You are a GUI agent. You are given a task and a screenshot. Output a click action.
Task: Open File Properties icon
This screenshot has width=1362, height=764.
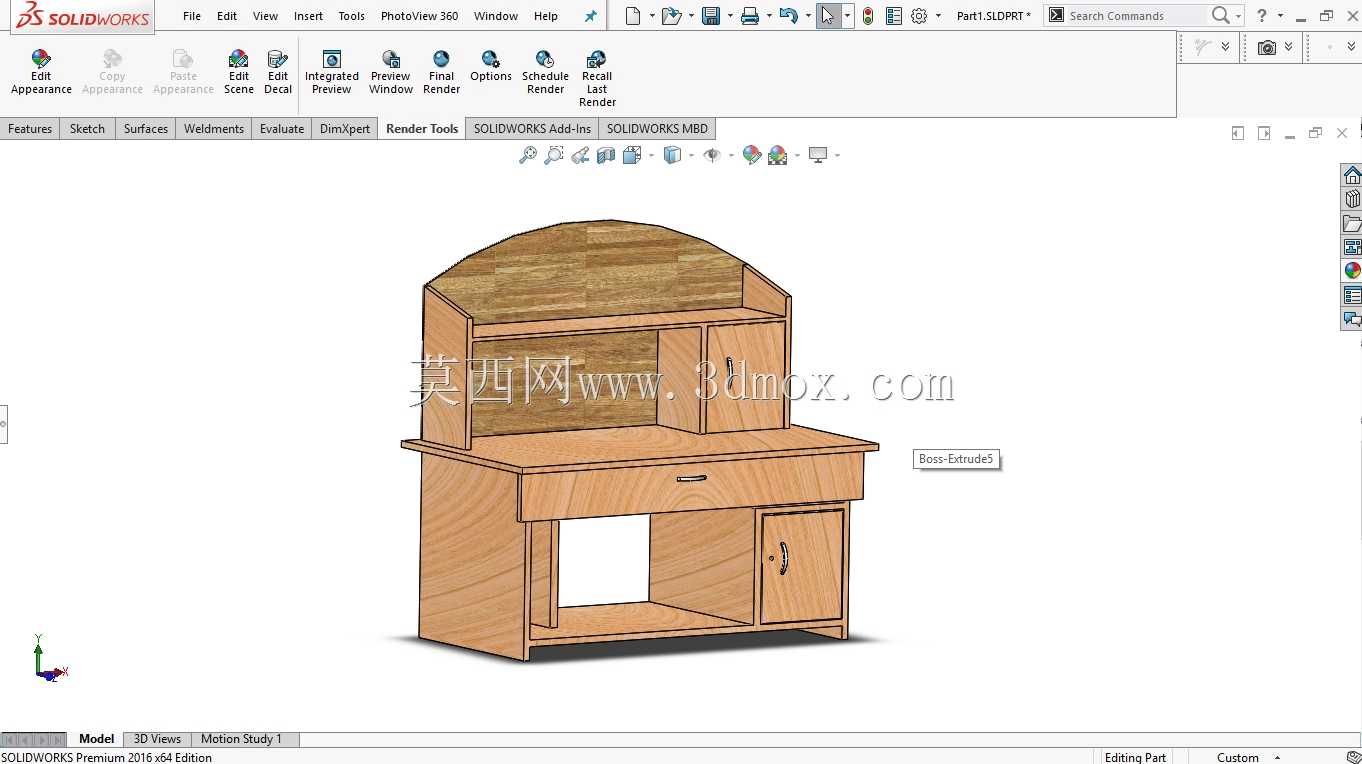pyautogui.click(x=894, y=16)
